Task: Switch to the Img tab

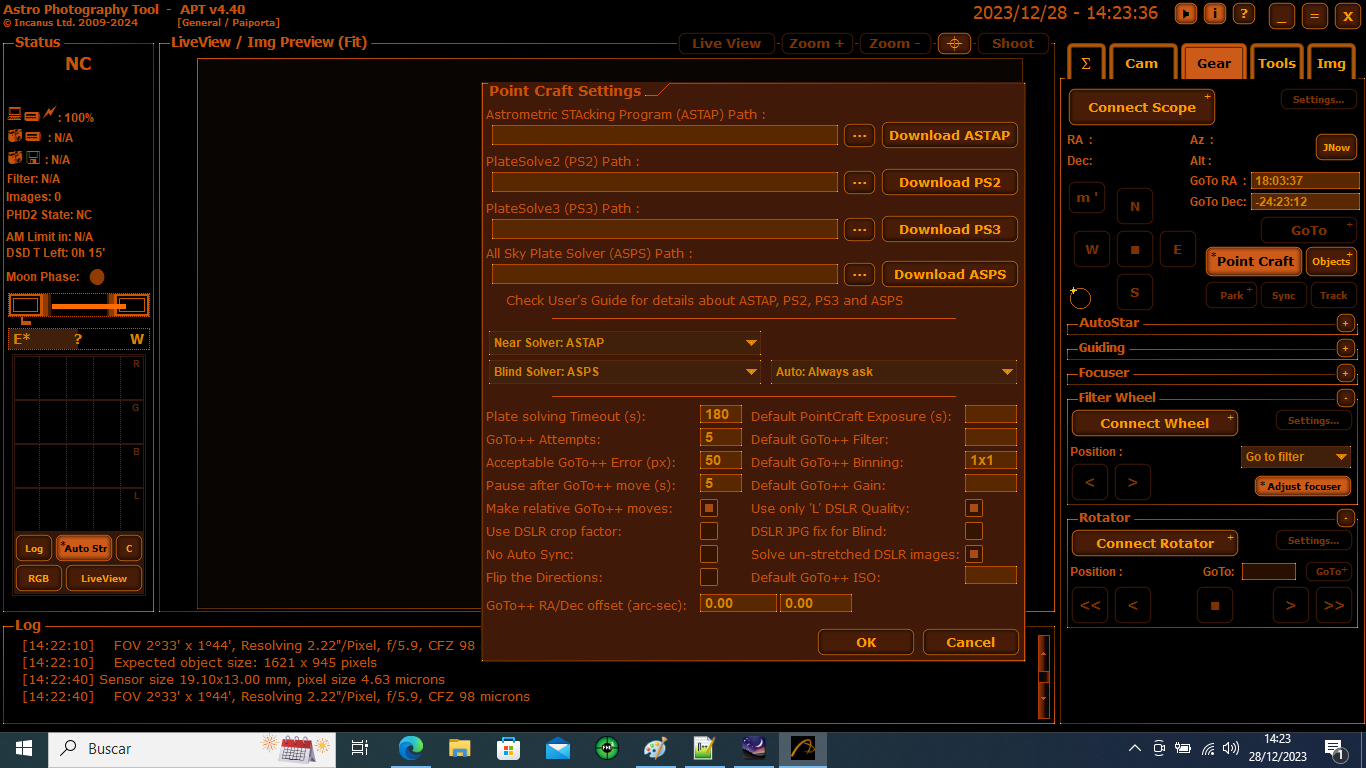Action: pyautogui.click(x=1331, y=63)
